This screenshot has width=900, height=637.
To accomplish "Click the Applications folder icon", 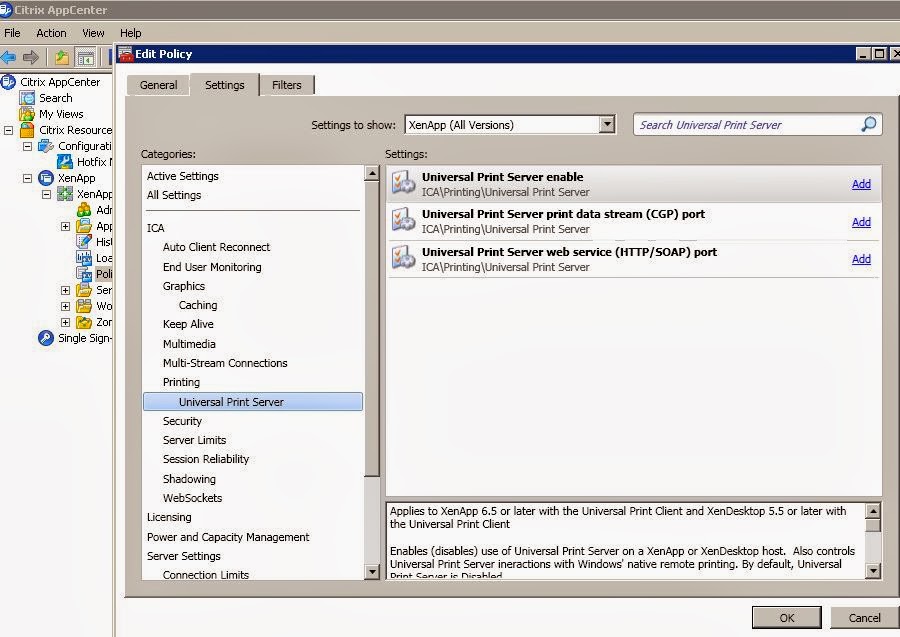I will (x=84, y=226).
